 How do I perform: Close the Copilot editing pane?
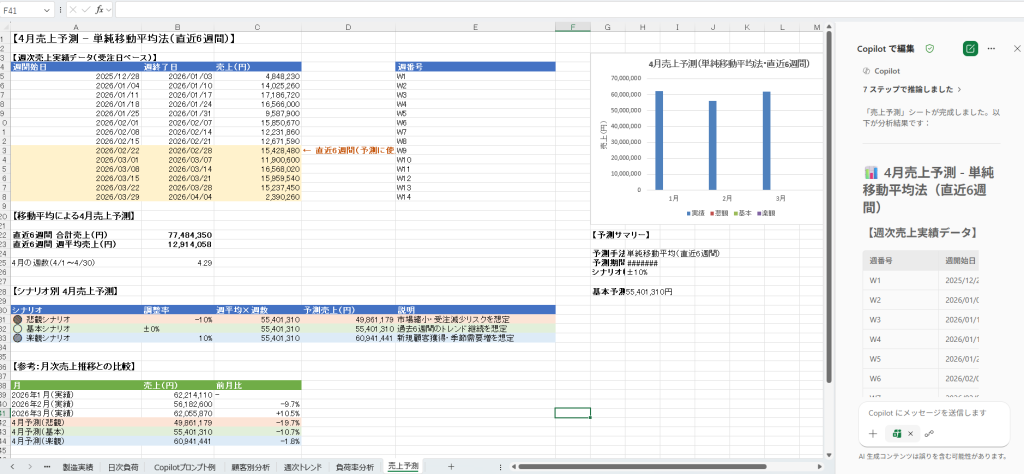tap(1017, 48)
